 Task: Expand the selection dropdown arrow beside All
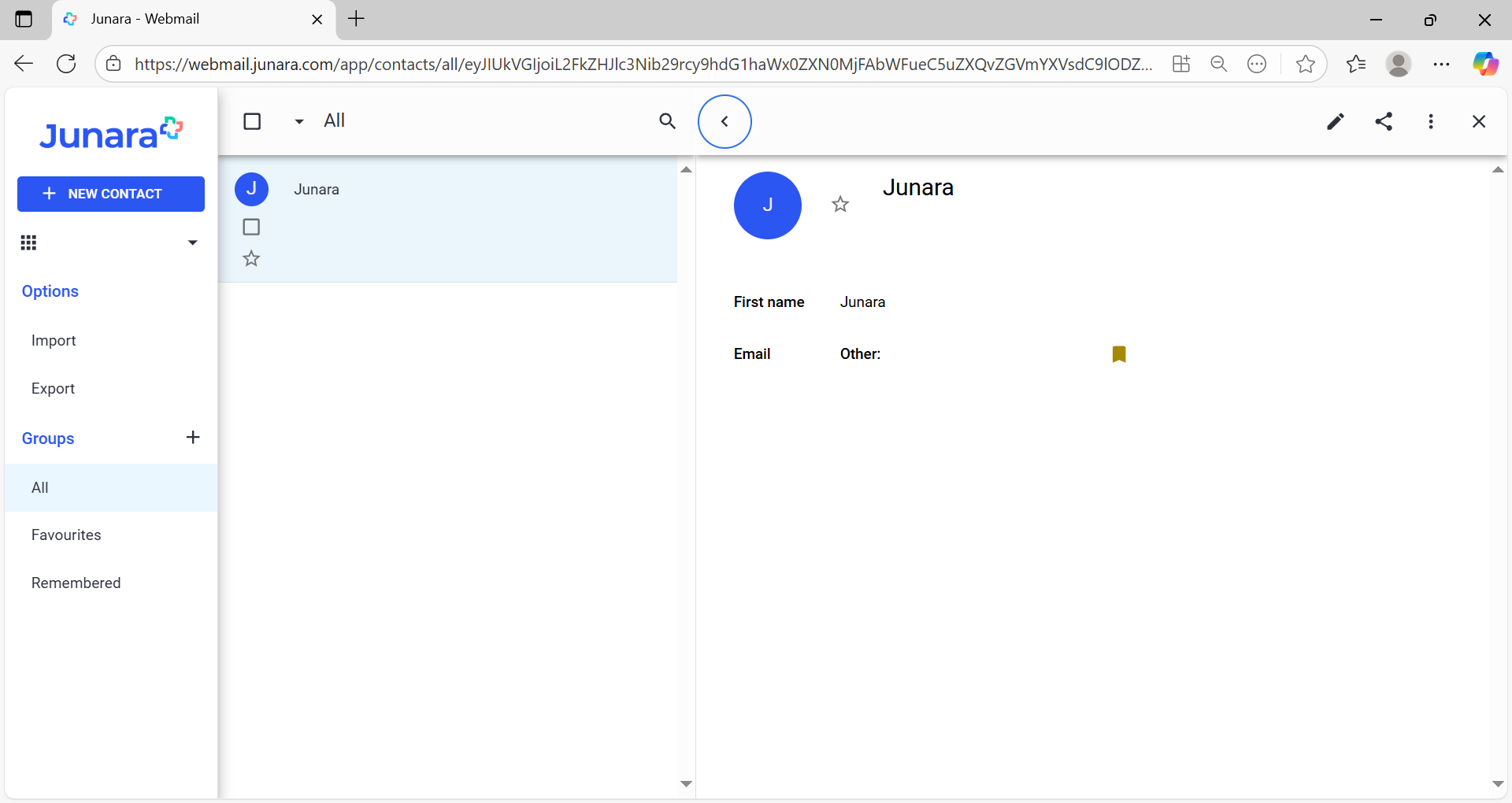(x=299, y=121)
